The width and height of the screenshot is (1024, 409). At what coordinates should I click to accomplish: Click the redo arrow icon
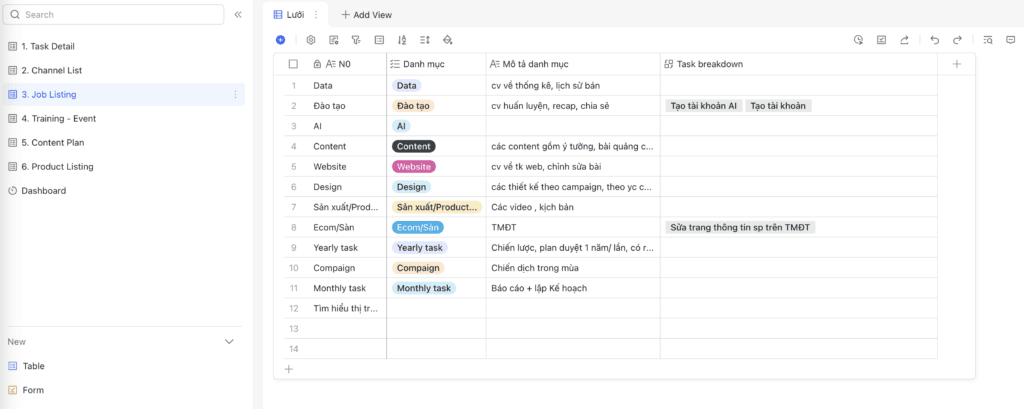[957, 40]
